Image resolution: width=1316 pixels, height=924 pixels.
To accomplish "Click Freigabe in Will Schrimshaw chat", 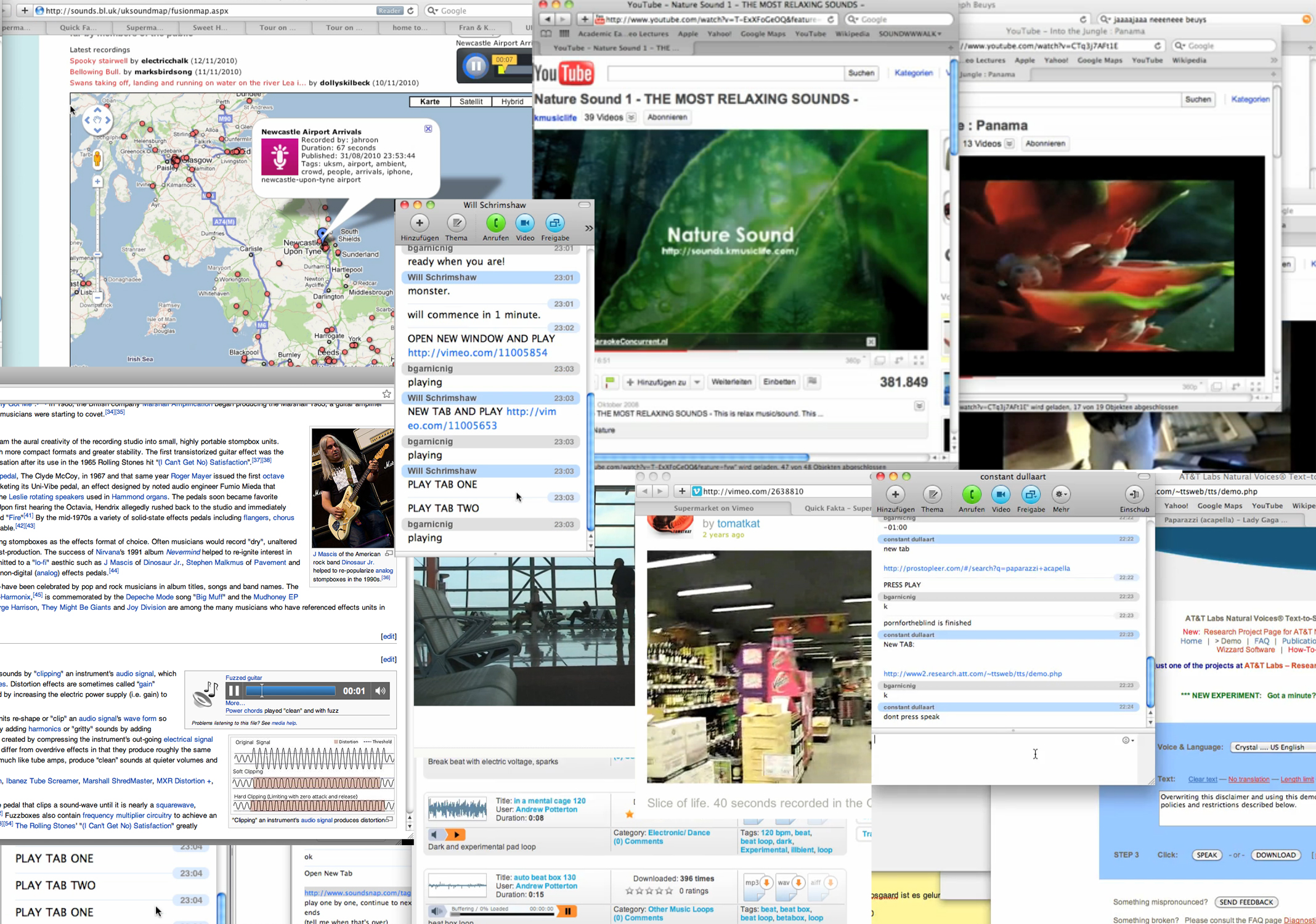I will (555, 228).
